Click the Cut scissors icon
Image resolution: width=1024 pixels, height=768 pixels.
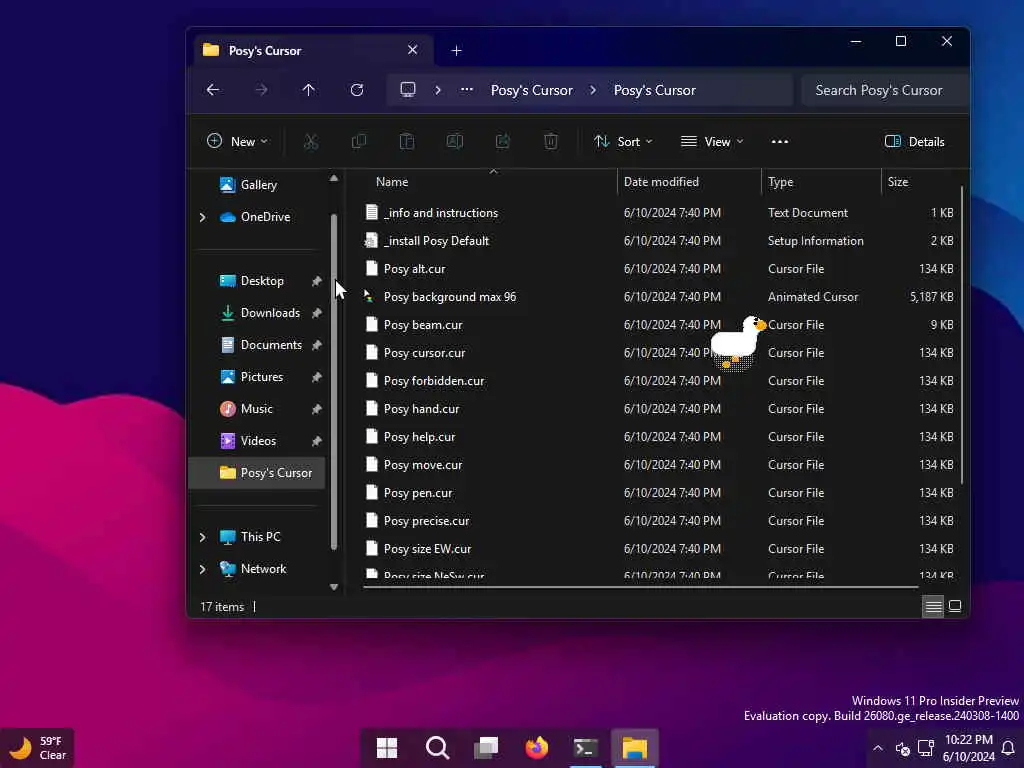tap(311, 141)
